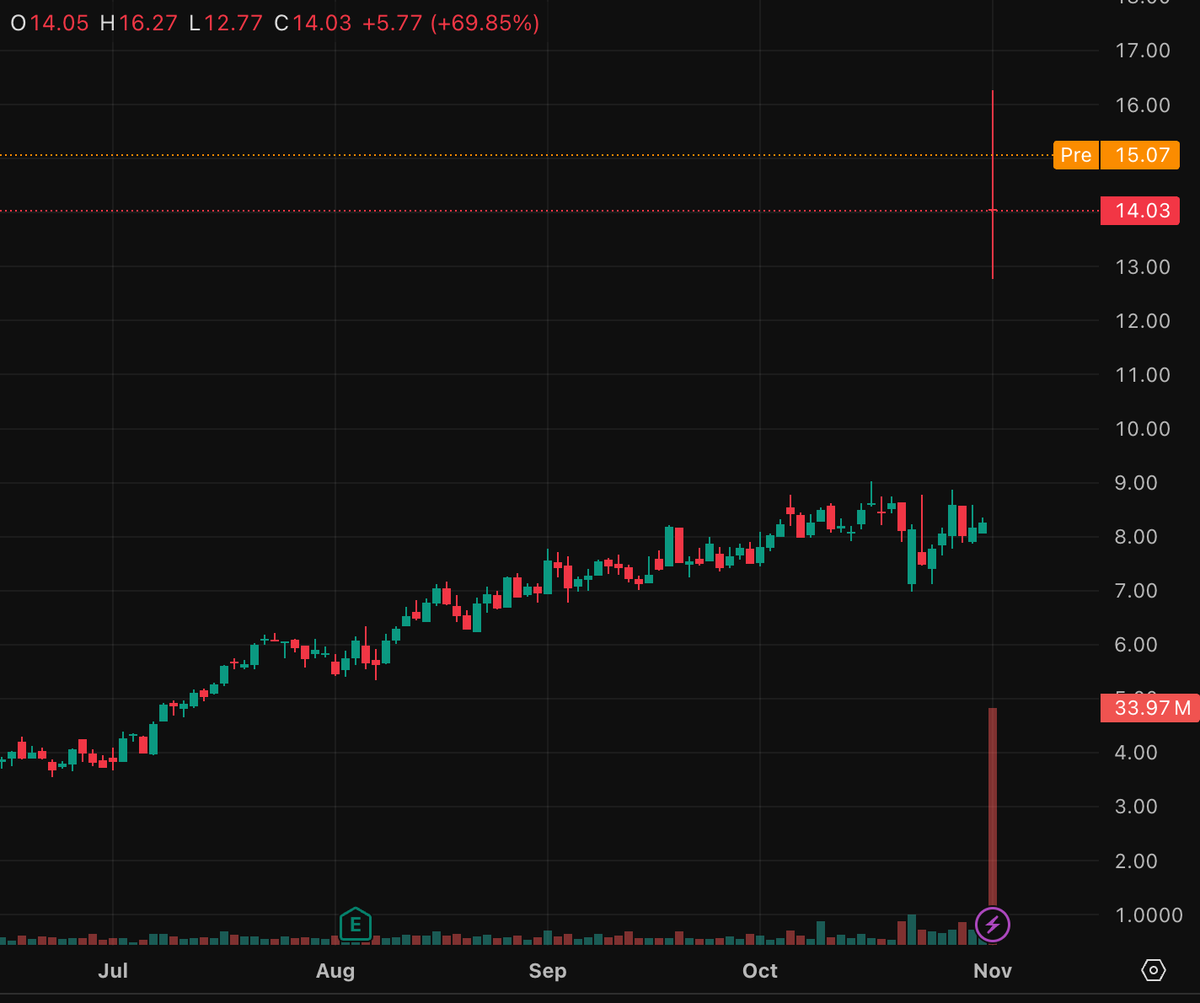The height and width of the screenshot is (1003, 1200).
Task: Click the red last price tag 14.03
Action: click(x=1140, y=211)
